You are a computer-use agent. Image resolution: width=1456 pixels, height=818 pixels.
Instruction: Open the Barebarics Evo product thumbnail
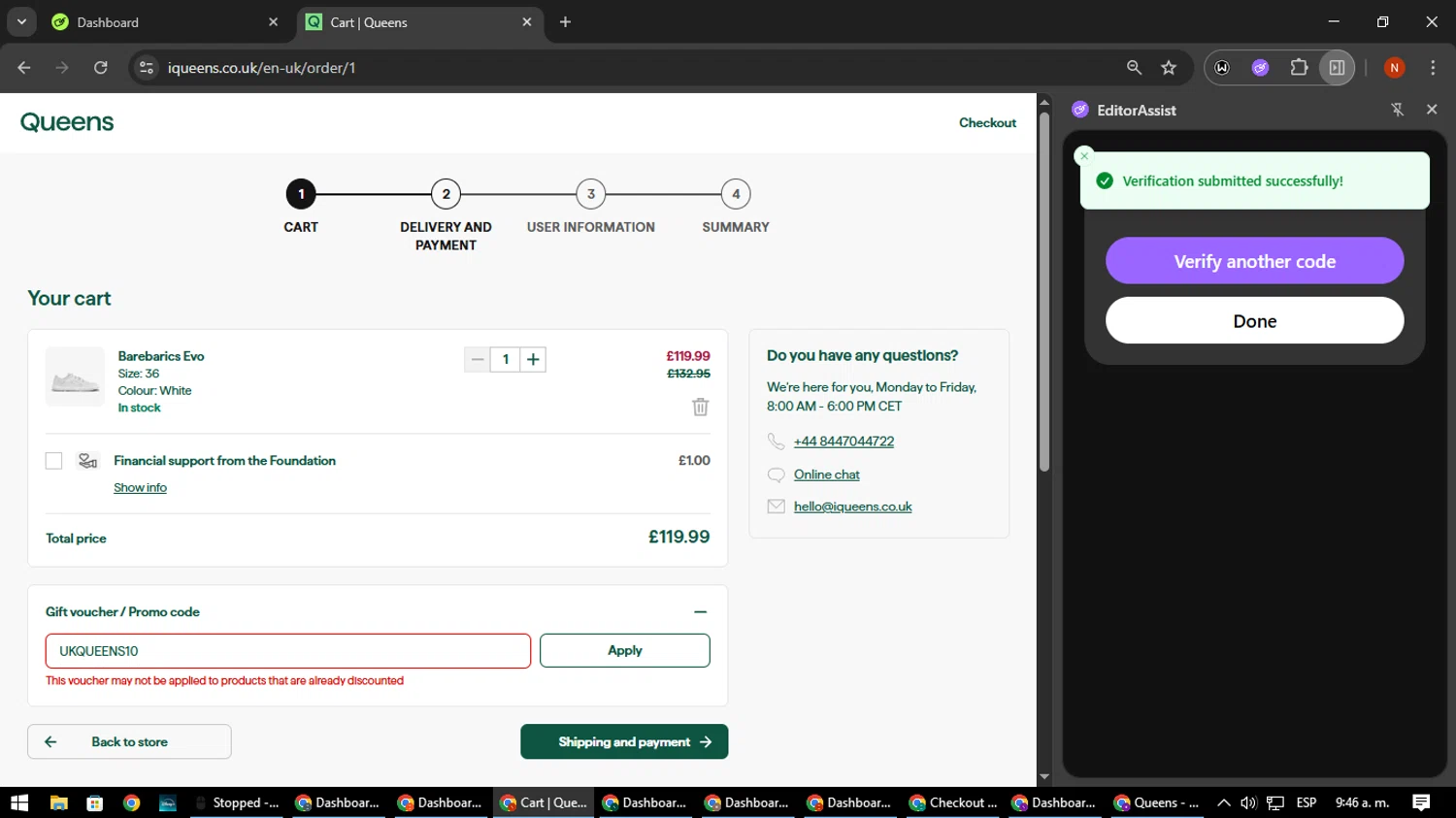[x=75, y=376]
